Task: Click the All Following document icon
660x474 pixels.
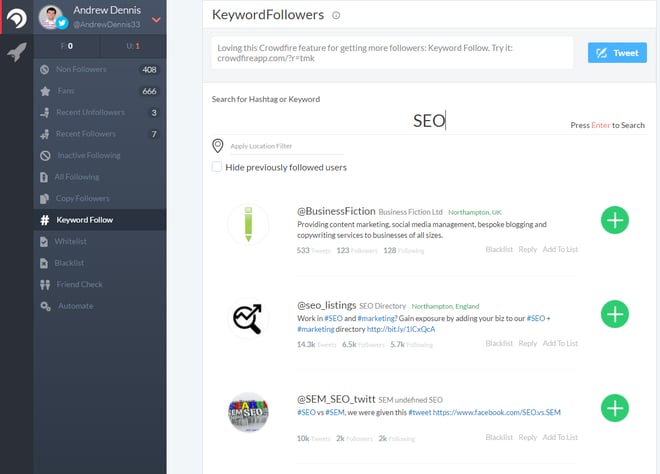Action: coord(44,177)
